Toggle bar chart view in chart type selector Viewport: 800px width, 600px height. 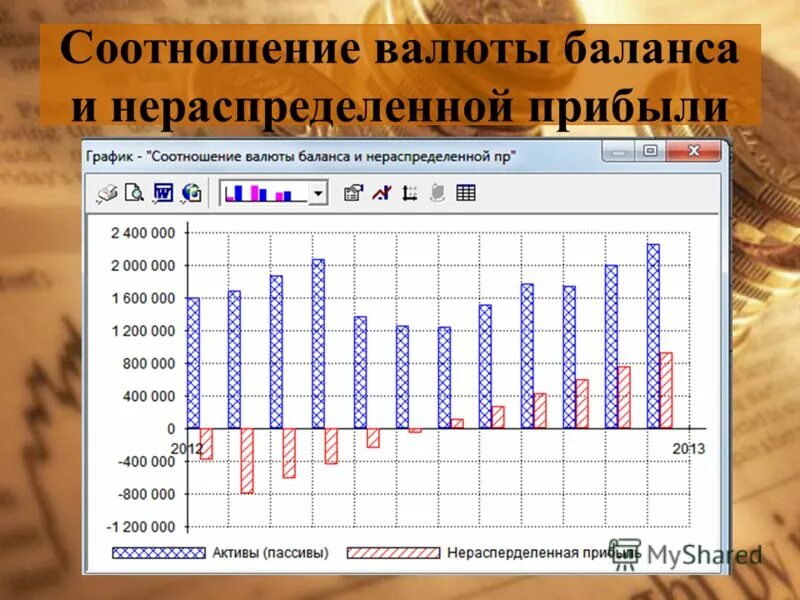coord(260,192)
